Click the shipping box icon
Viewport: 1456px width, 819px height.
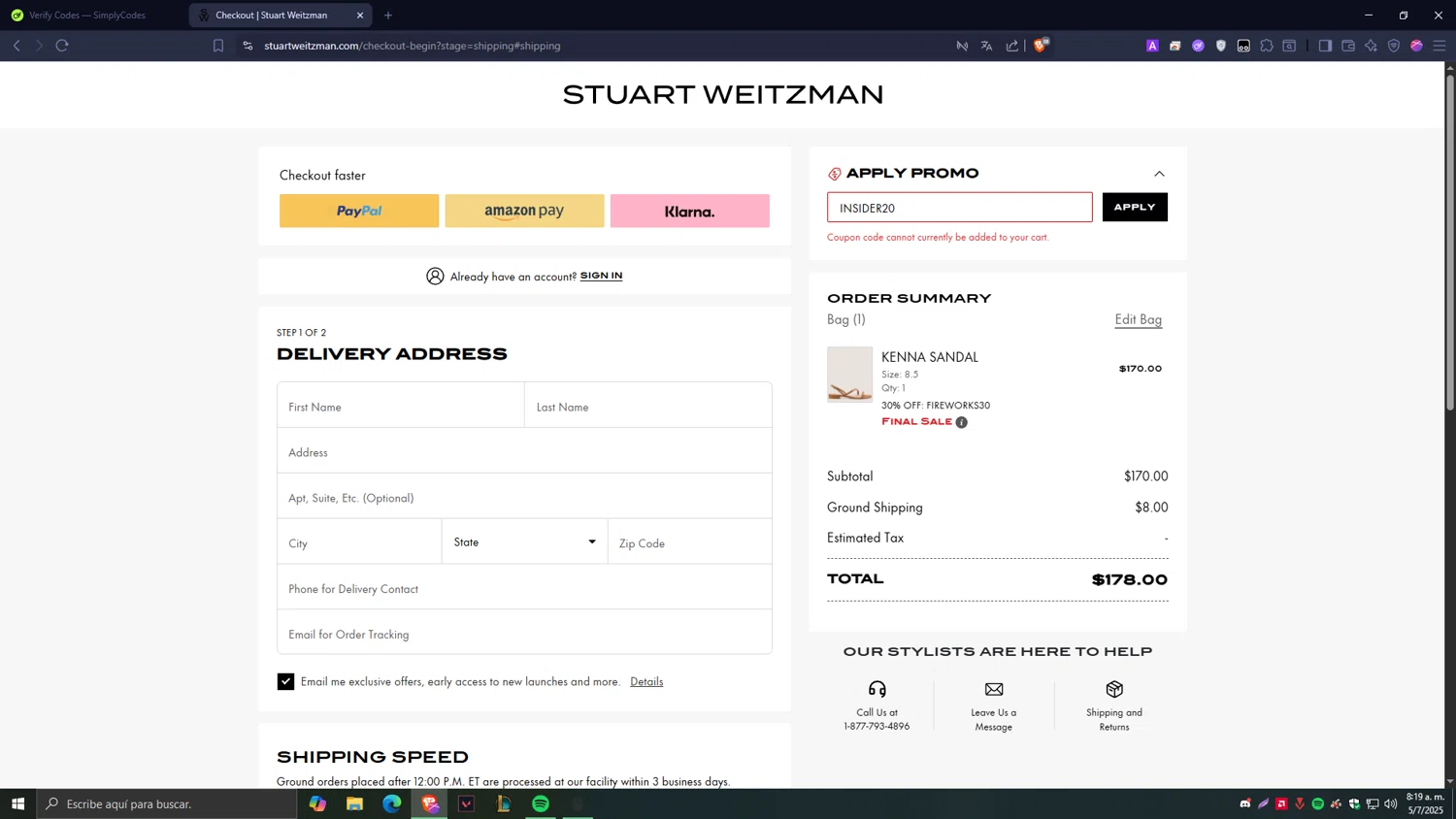[1114, 689]
